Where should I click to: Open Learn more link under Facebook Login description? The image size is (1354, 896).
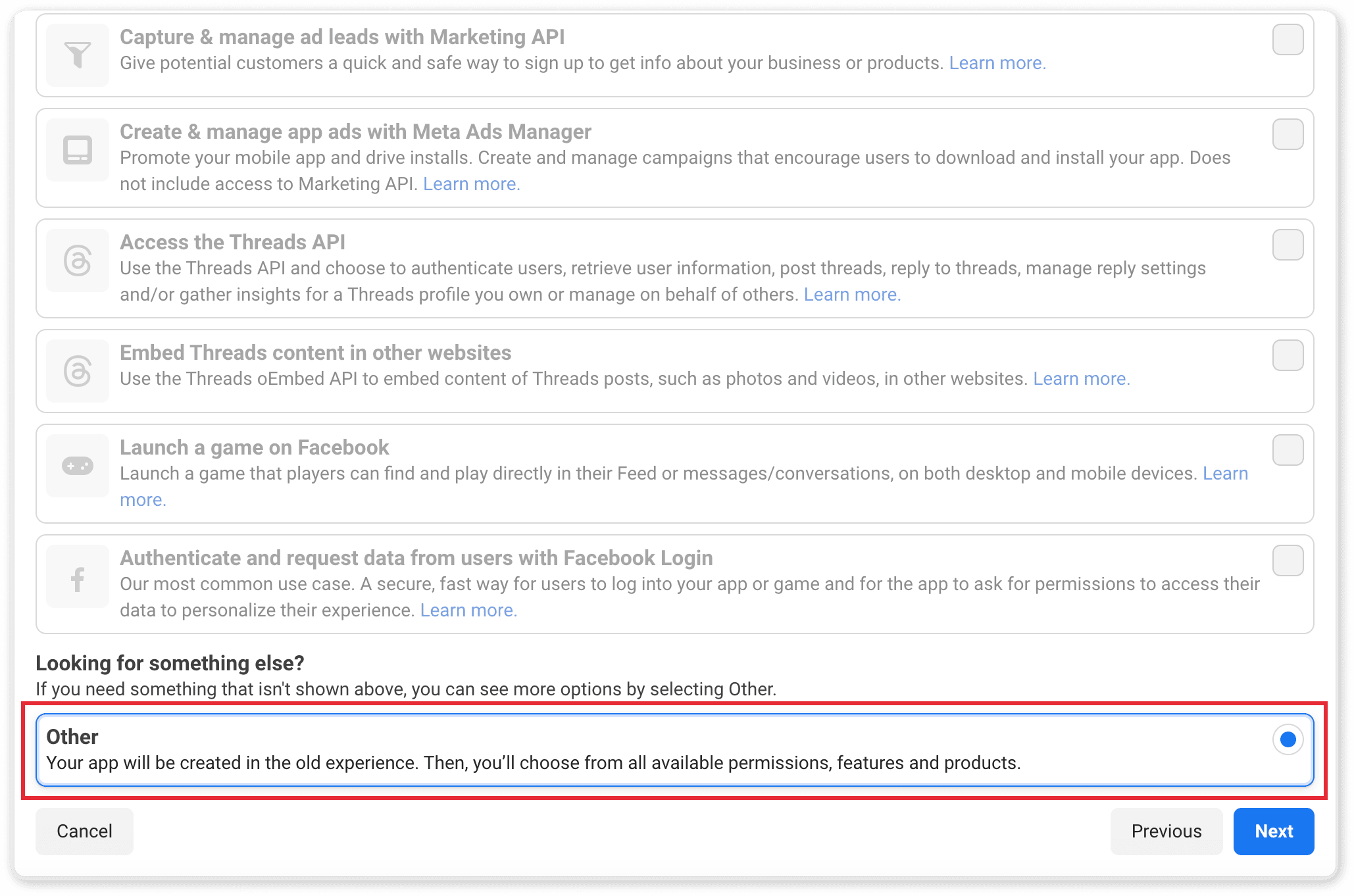468,610
